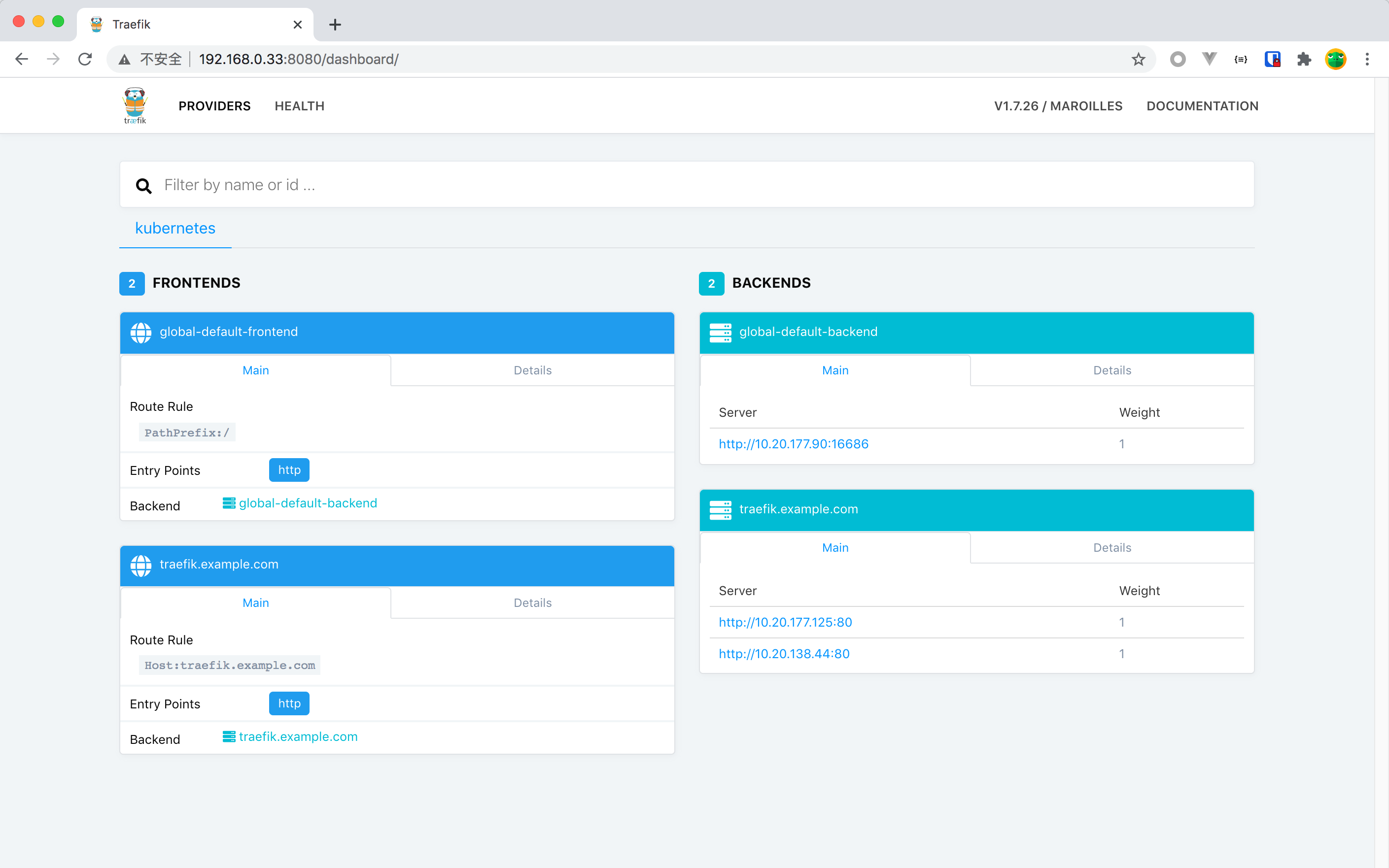Open a new browser tab
Viewport: 1389px width, 868px height.
coord(335,25)
